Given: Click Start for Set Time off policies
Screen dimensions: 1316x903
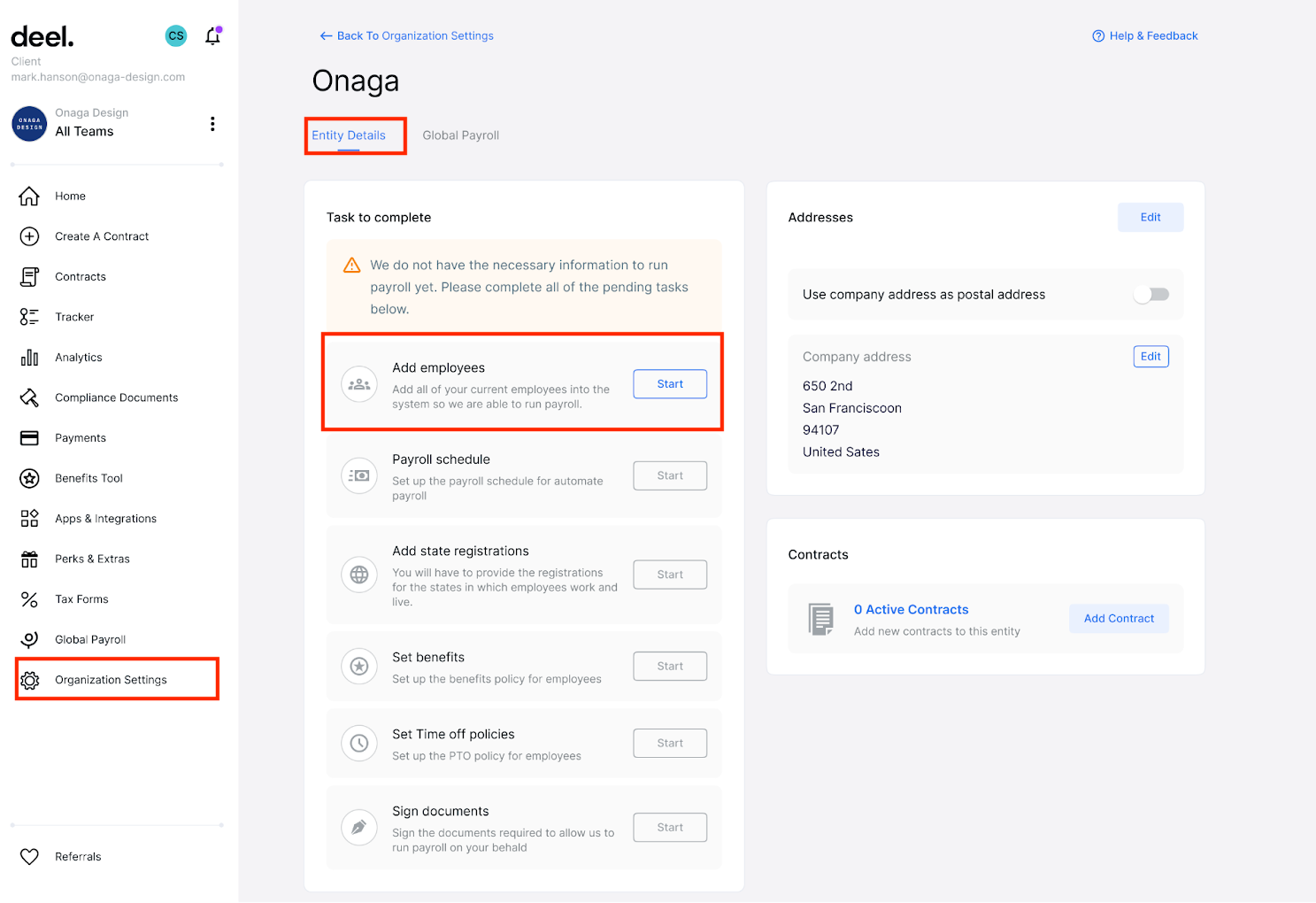Looking at the screenshot, I should click(670, 744).
